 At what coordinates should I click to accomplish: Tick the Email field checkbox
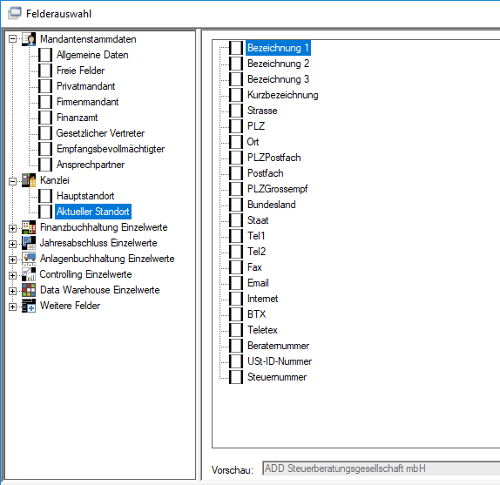pyautogui.click(x=236, y=283)
